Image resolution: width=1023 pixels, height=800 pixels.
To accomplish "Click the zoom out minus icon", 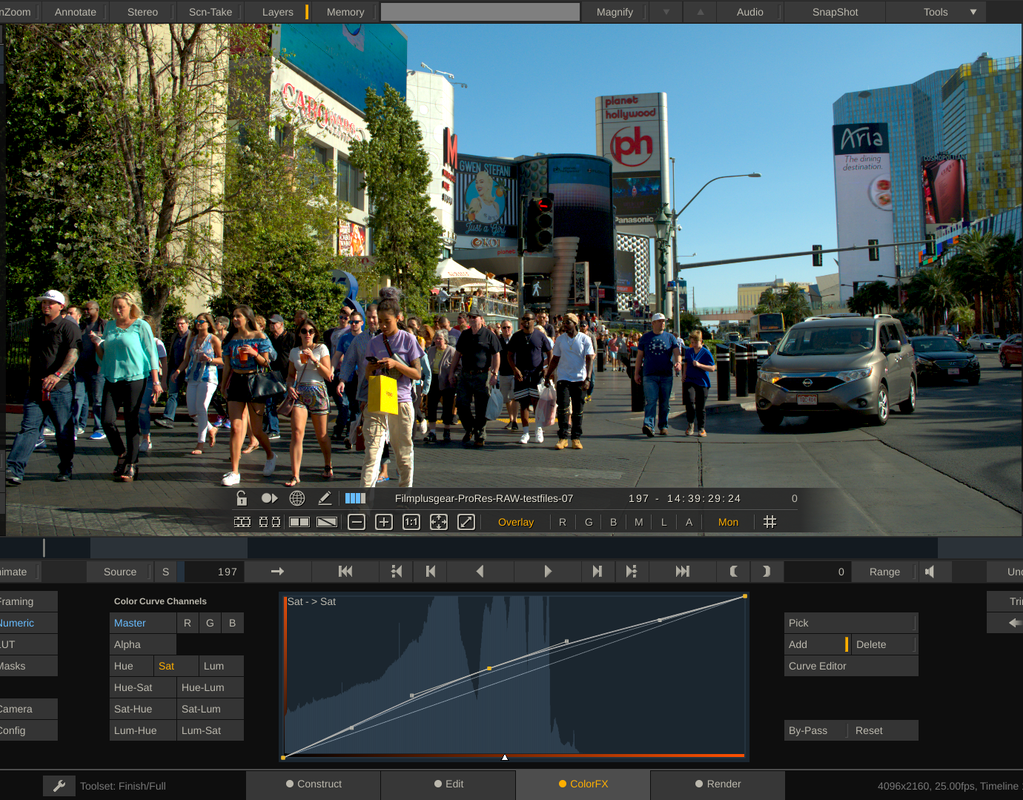I will (356, 522).
